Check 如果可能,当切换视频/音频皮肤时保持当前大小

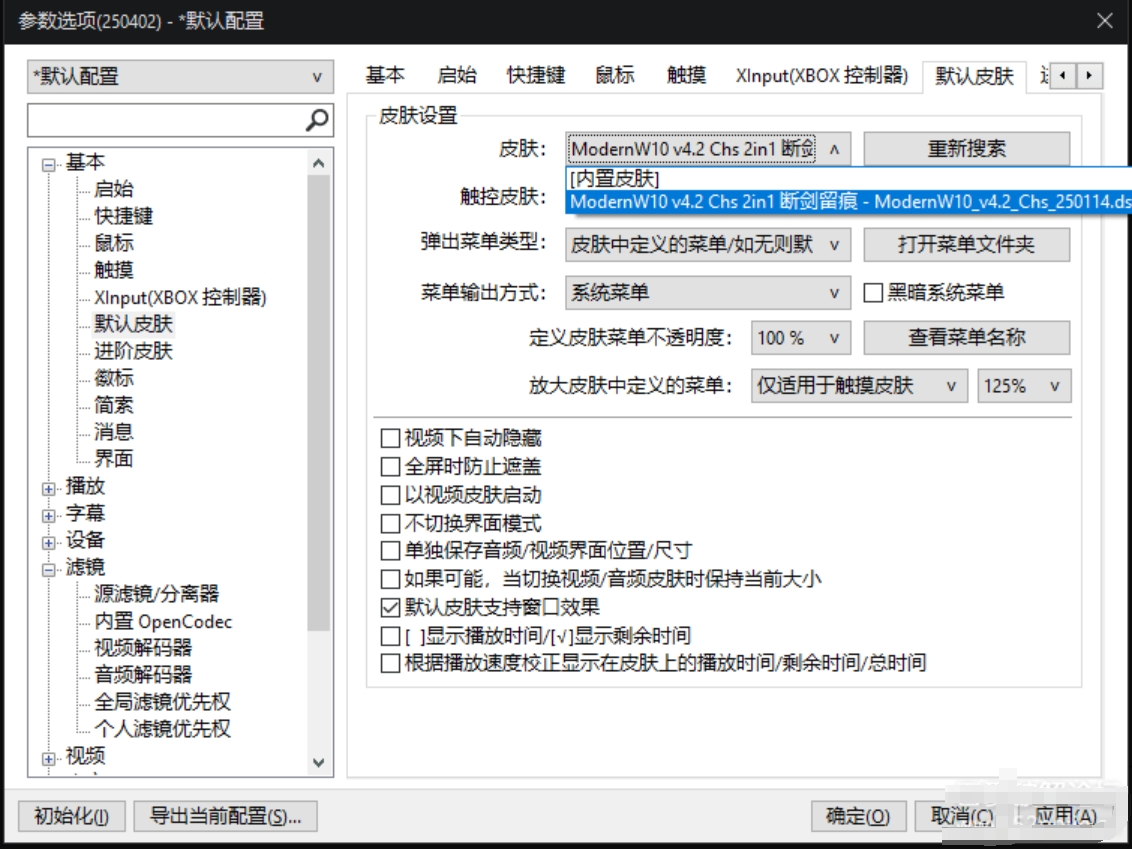(390, 579)
